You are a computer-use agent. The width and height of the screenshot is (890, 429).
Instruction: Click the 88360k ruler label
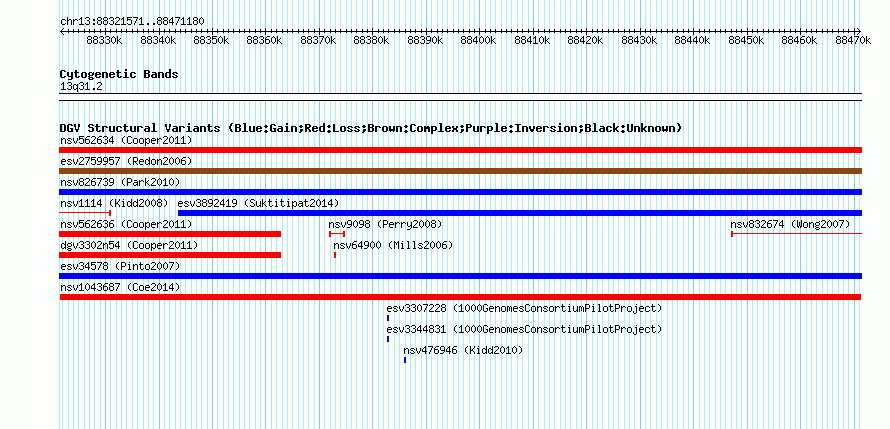coord(264,41)
